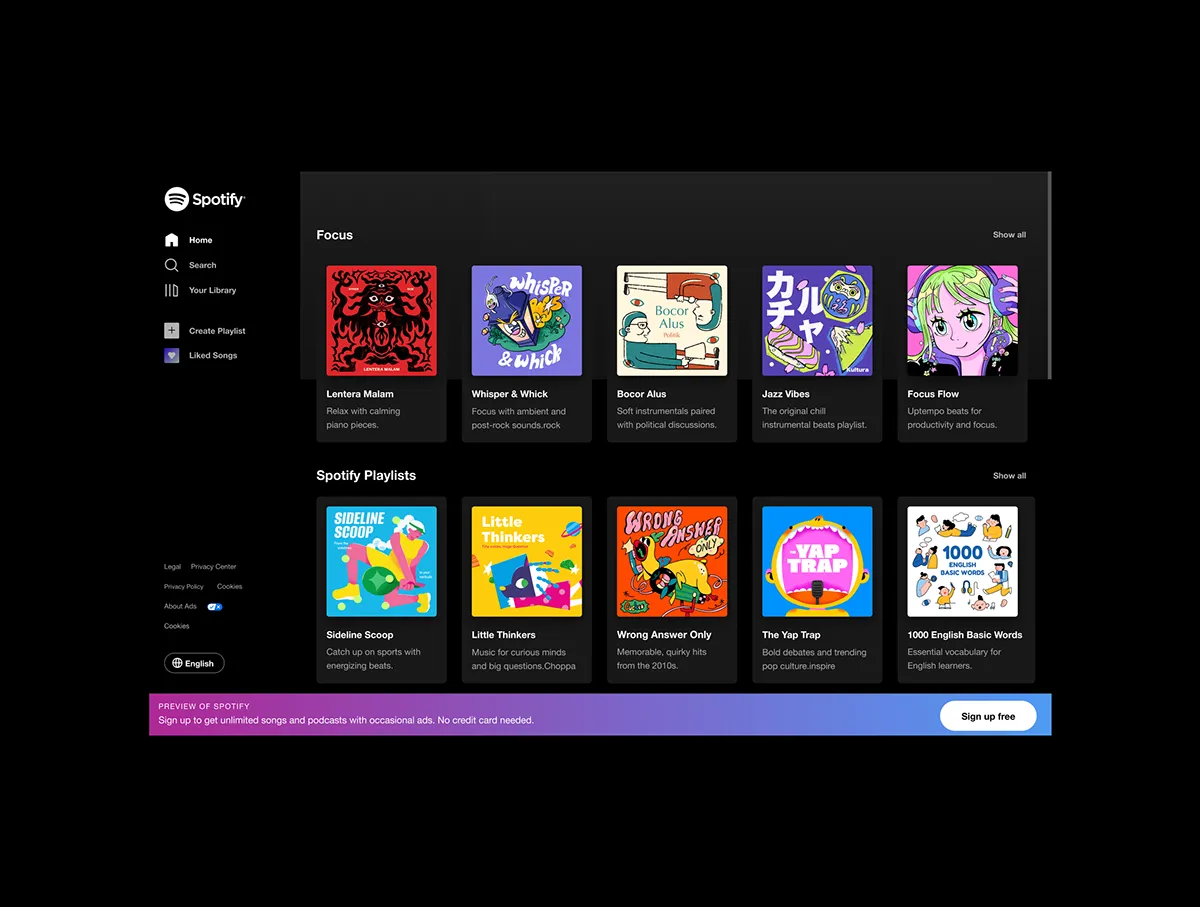Open the Legal footer link

(173, 567)
